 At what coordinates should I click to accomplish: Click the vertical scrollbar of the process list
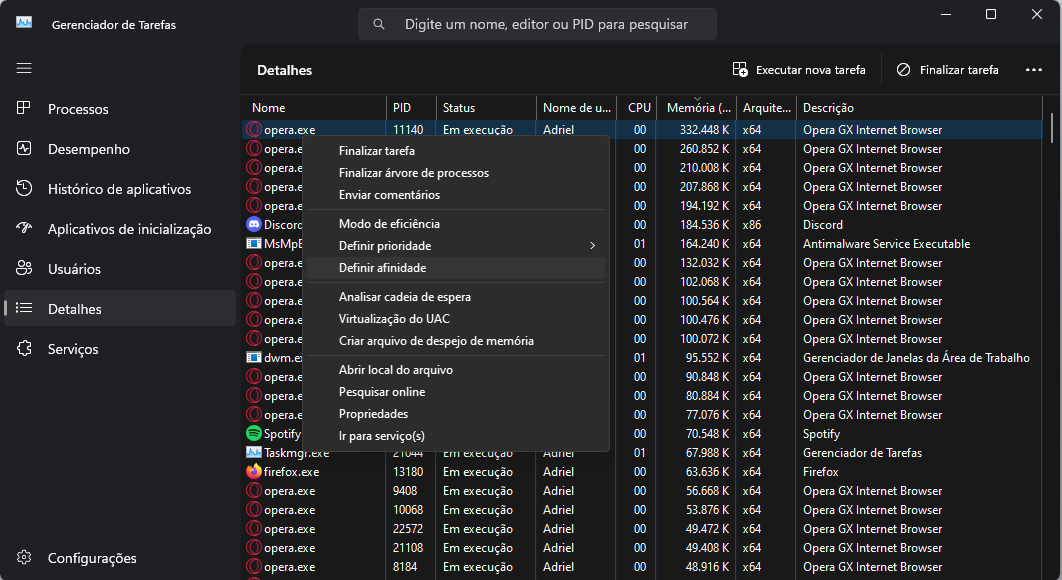click(1052, 129)
